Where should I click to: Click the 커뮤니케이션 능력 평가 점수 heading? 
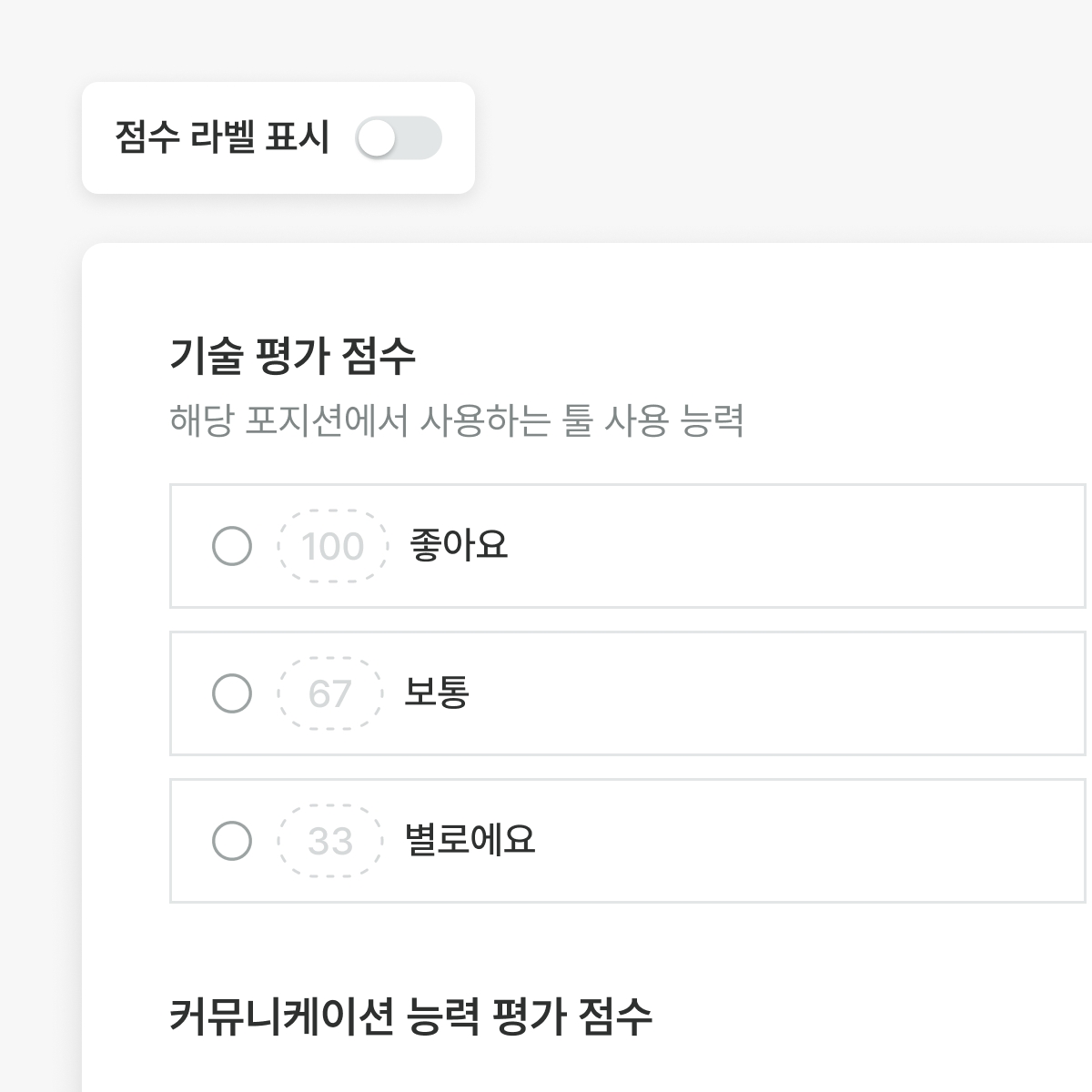pyautogui.click(x=410, y=1016)
